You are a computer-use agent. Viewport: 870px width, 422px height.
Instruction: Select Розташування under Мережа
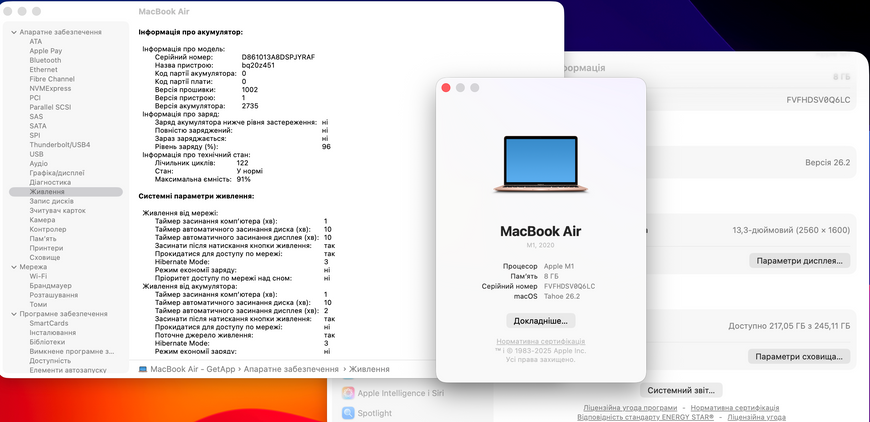point(53,295)
